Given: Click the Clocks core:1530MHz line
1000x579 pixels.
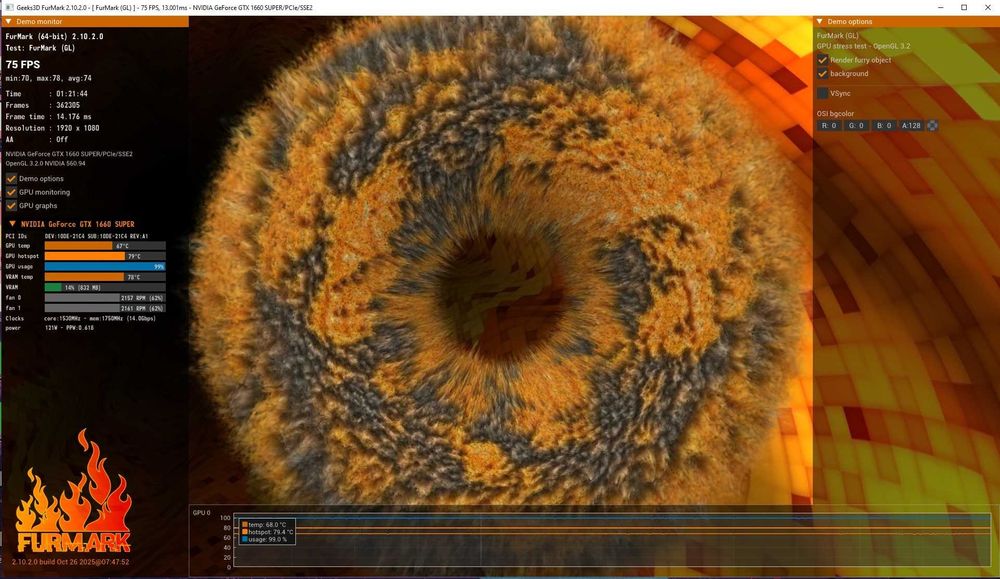Looking at the screenshot, I should click(80, 318).
